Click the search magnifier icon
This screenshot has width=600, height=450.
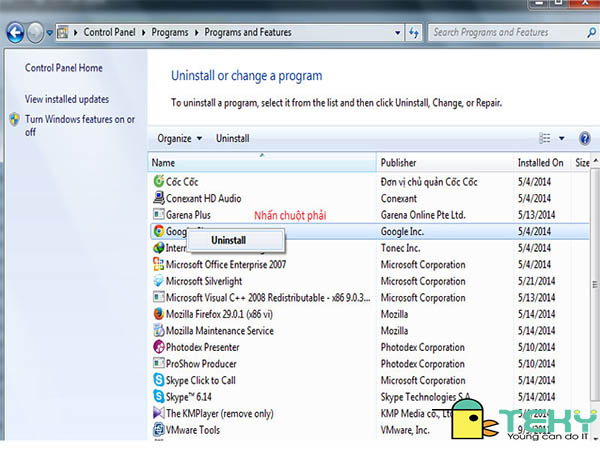coord(591,33)
